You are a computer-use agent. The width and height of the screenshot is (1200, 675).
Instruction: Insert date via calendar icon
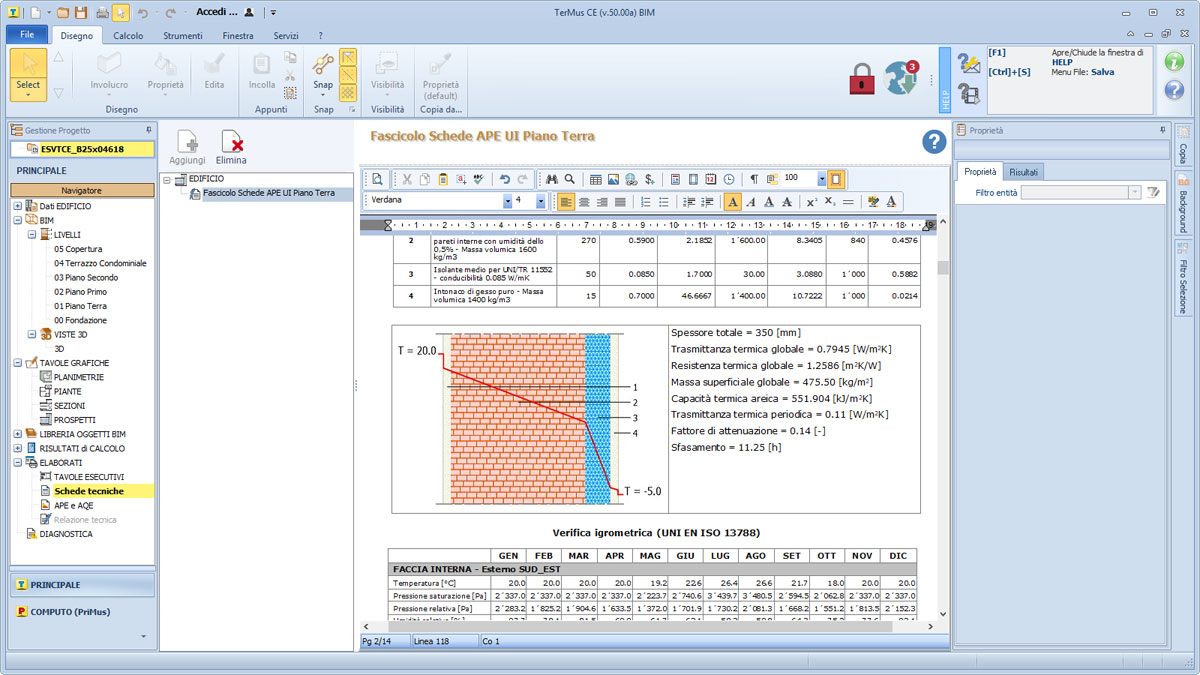click(x=710, y=179)
